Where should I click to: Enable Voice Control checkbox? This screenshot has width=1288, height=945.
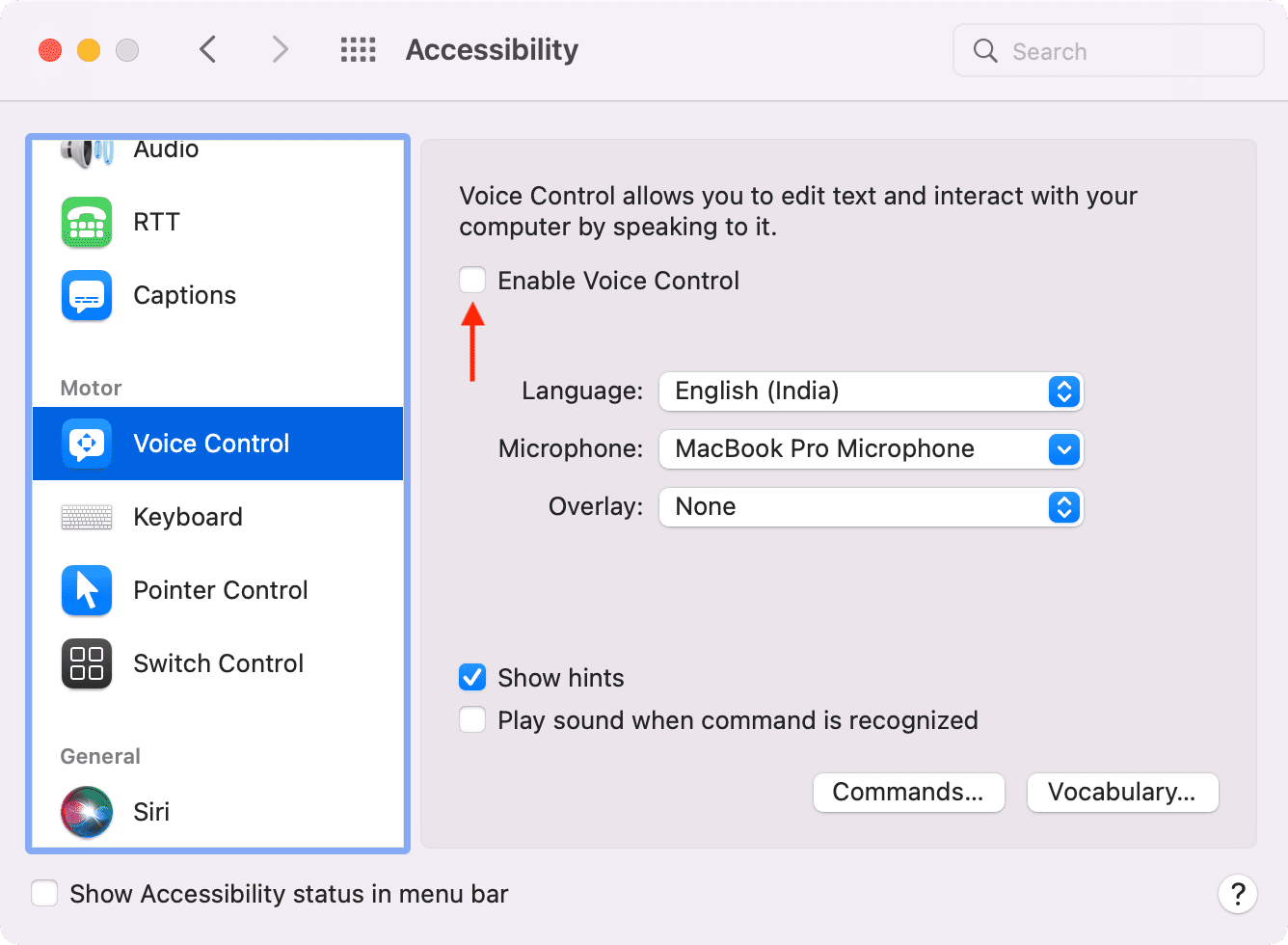472,281
